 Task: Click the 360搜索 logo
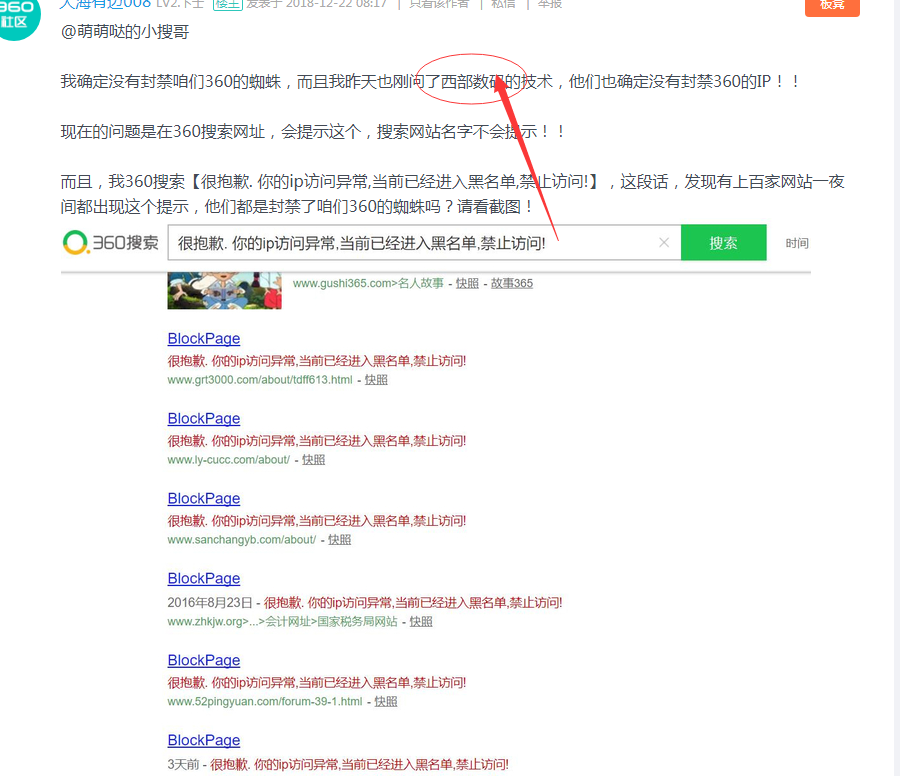[110, 243]
